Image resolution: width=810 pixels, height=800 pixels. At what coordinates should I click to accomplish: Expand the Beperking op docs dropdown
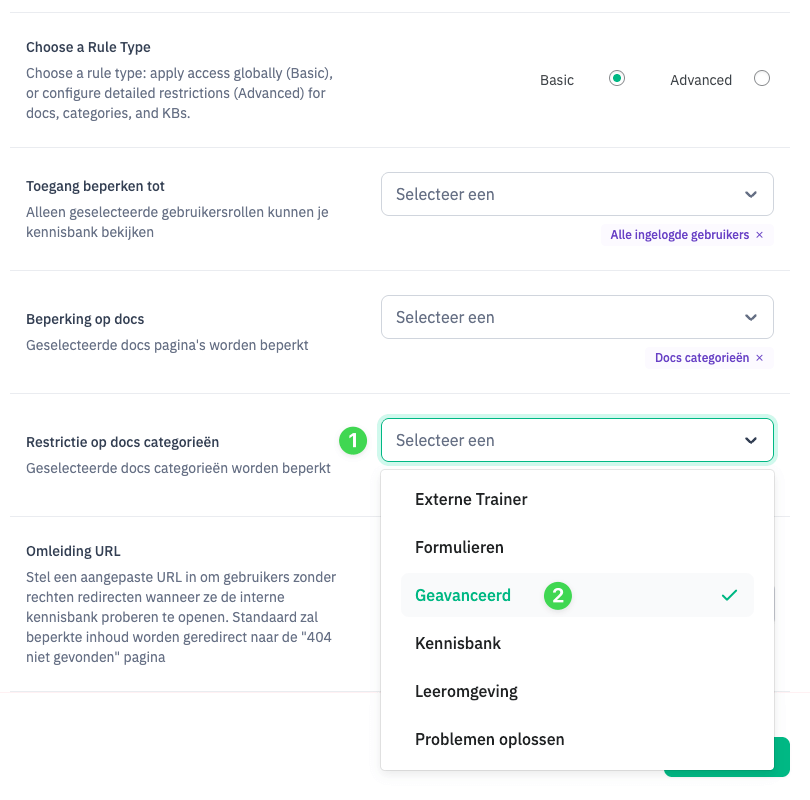tap(577, 317)
